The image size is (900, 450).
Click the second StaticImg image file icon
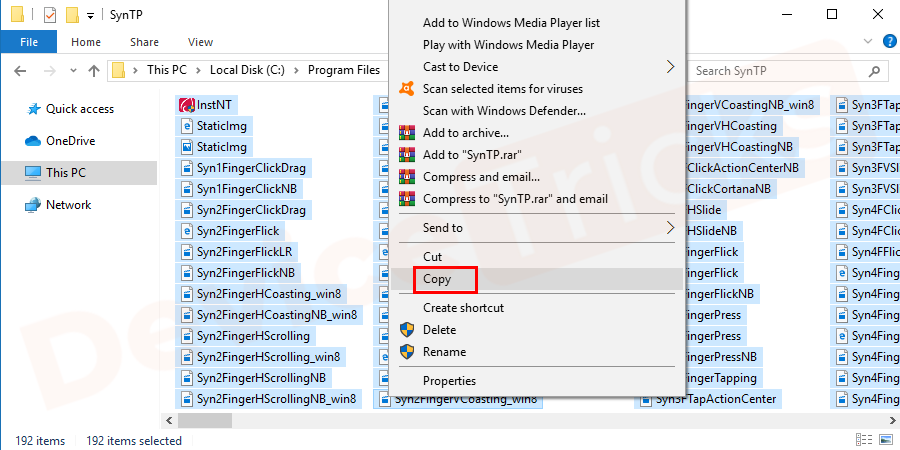pos(187,148)
